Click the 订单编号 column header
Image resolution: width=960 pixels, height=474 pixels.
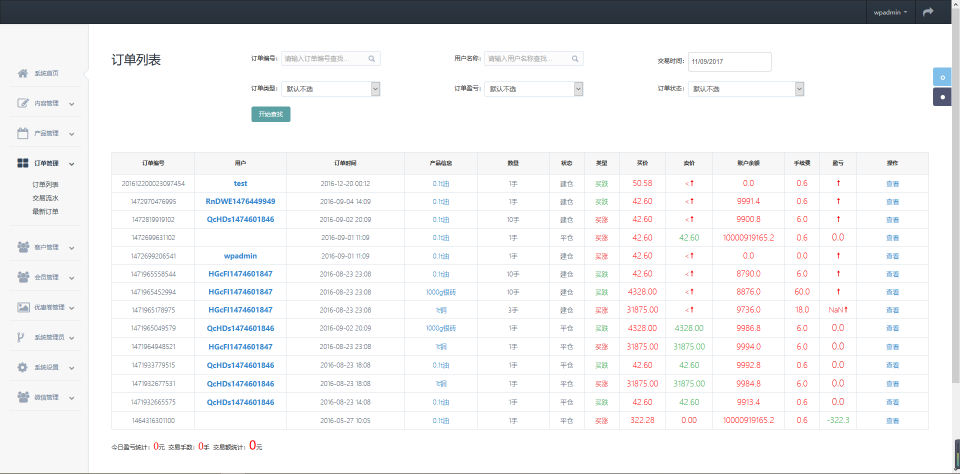[x=153, y=164]
